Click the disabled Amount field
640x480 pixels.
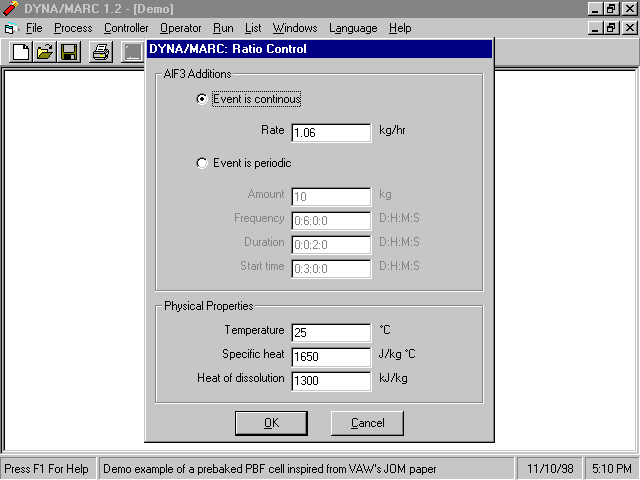tap(331, 197)
